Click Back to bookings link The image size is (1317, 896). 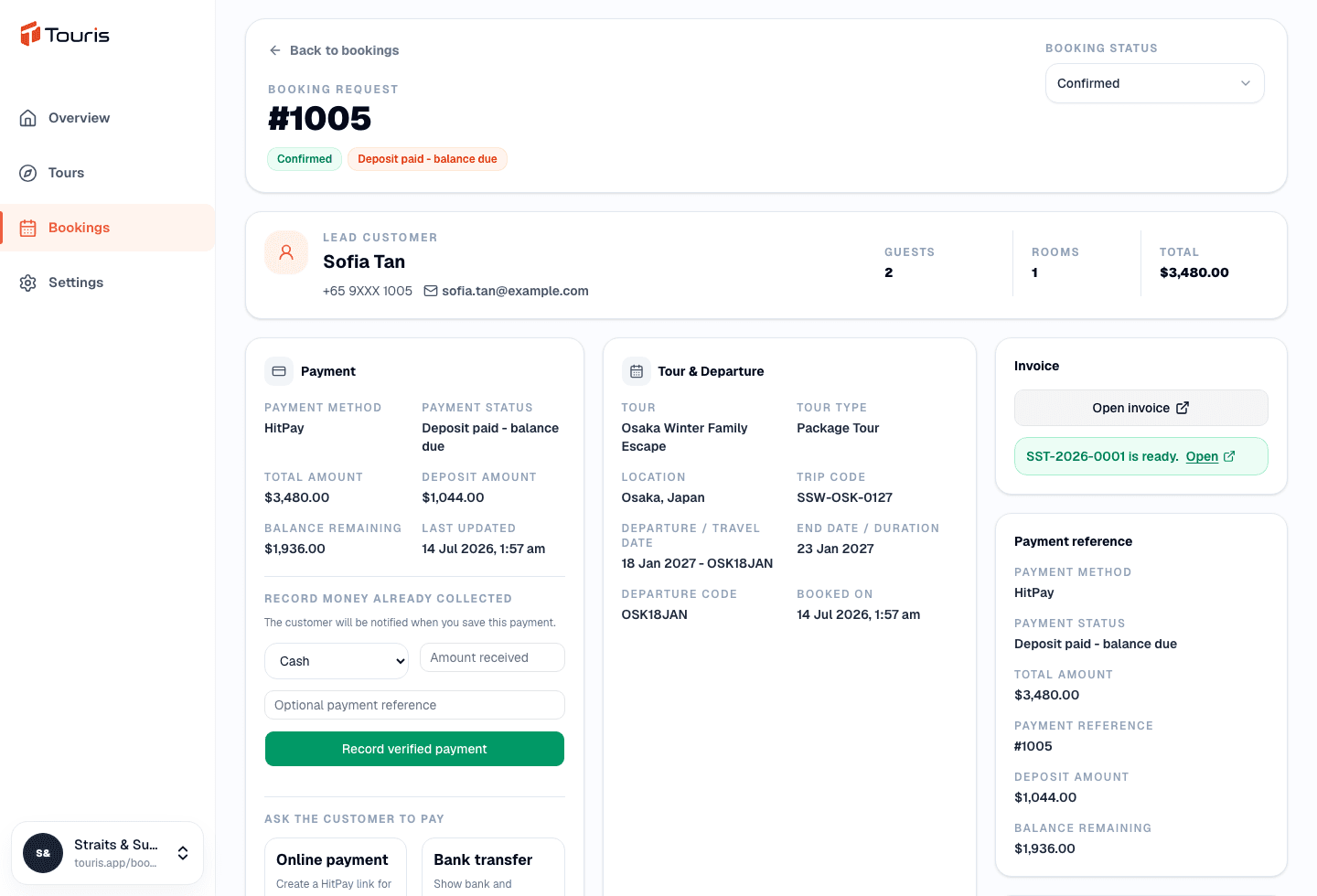[334, 50]
